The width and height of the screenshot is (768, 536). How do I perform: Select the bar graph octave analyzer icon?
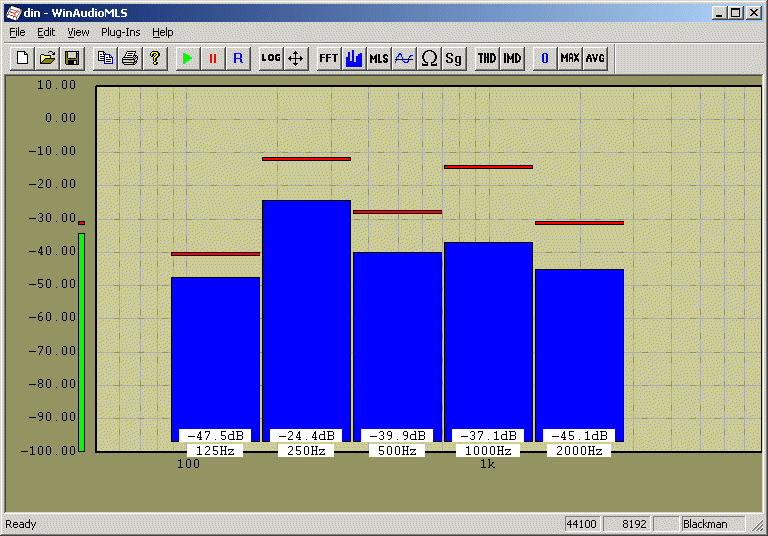pos(353,58)
